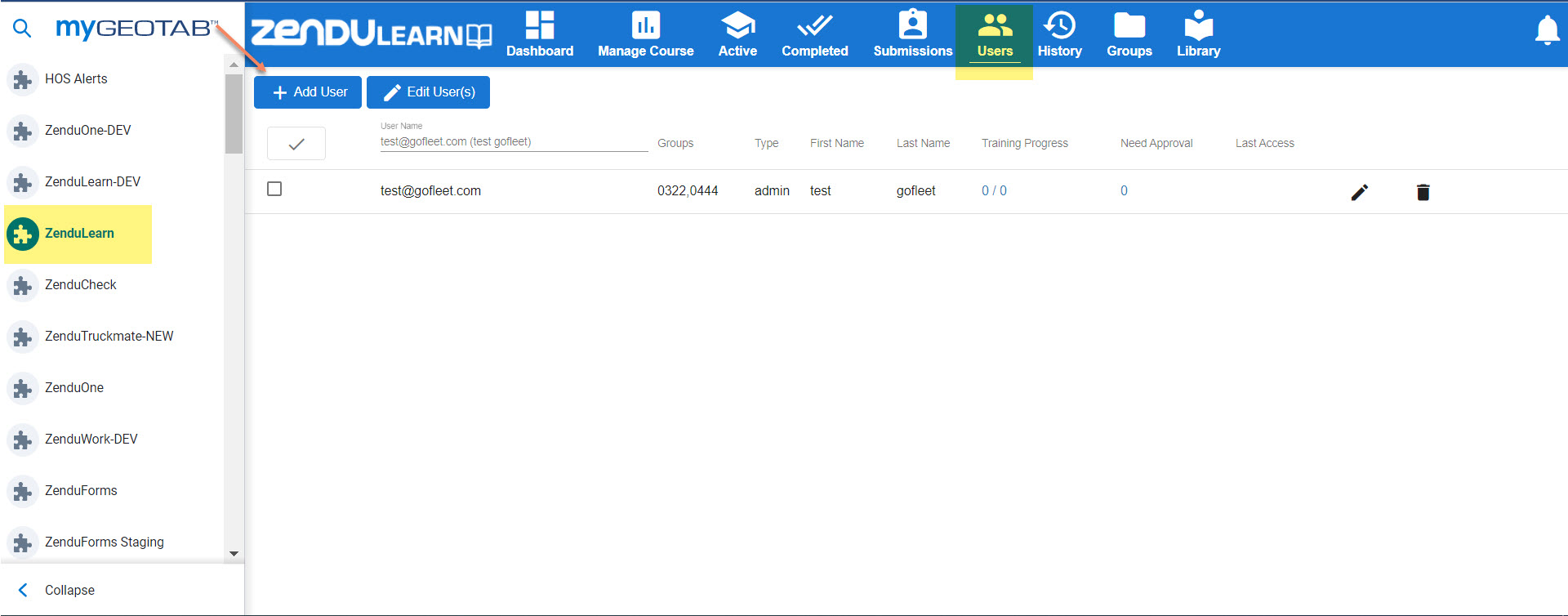Switch to the Completed tab
This screenshot has height=616, width=1568.
[x=815, y=34]
